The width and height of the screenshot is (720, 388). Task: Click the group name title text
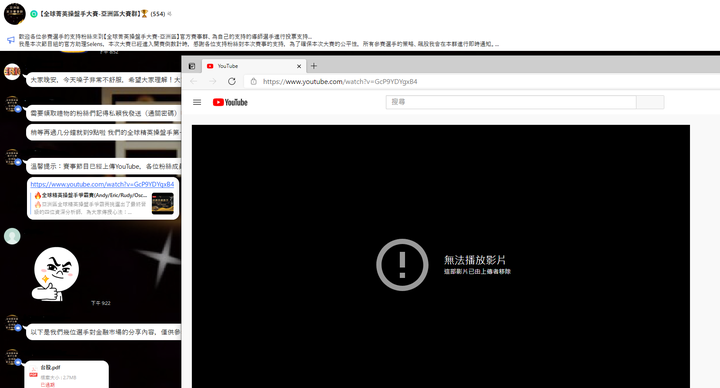(x=91, y=14)
